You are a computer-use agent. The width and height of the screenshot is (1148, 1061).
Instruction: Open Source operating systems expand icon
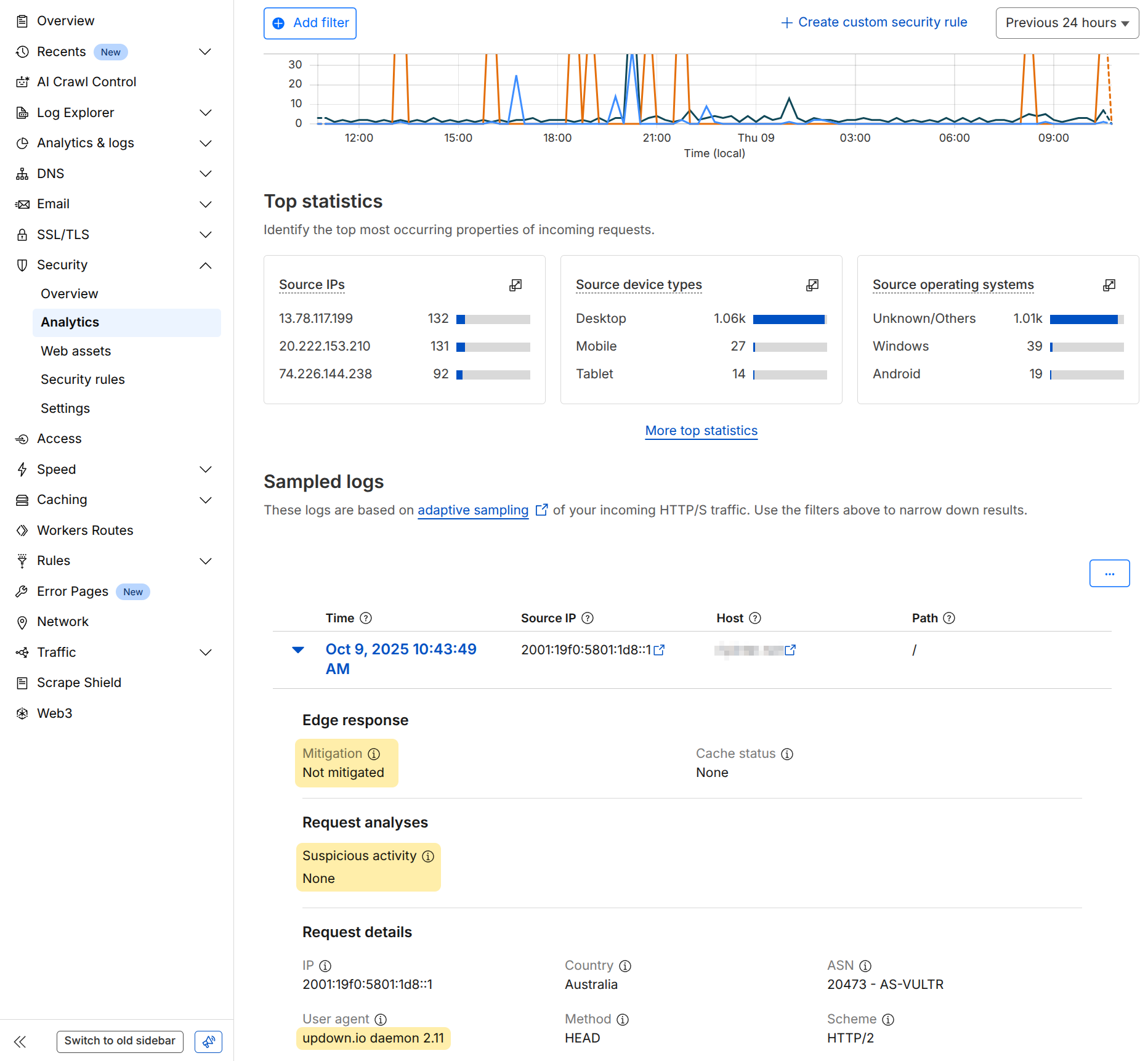point(1109,285)
